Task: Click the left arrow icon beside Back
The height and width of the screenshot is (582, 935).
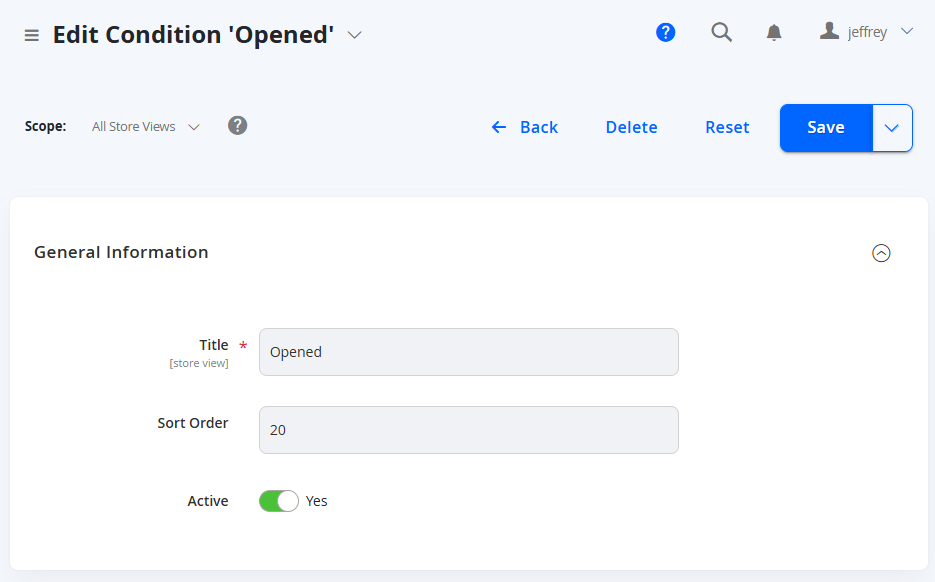Action: 499,127
